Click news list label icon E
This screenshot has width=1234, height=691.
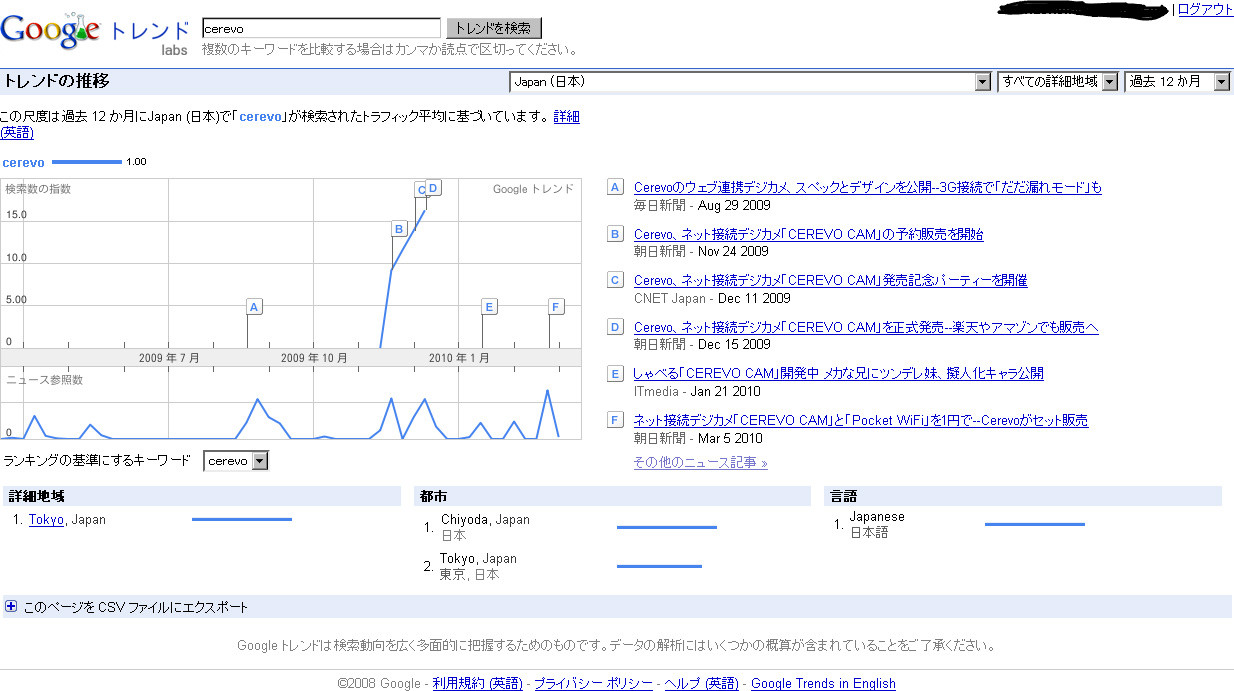point(616,373)
